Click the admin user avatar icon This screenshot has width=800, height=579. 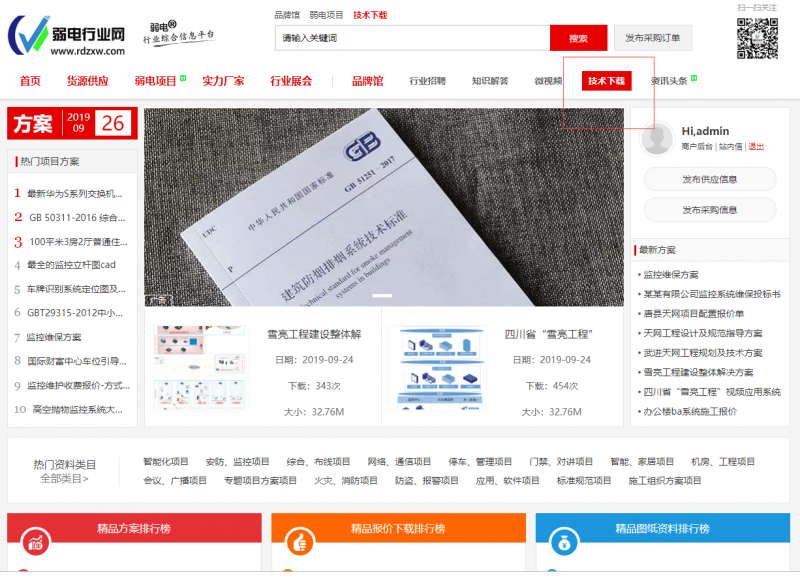point(656,140)
